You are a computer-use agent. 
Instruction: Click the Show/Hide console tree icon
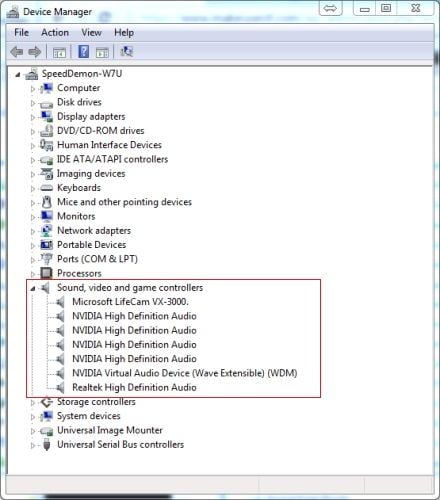point(59,53)
